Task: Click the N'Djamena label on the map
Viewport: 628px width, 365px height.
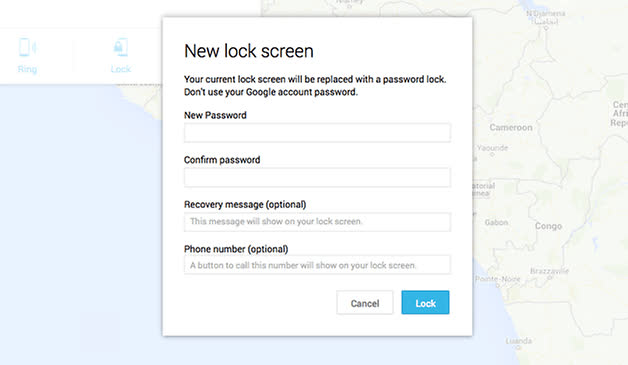Action: (545, 14)
